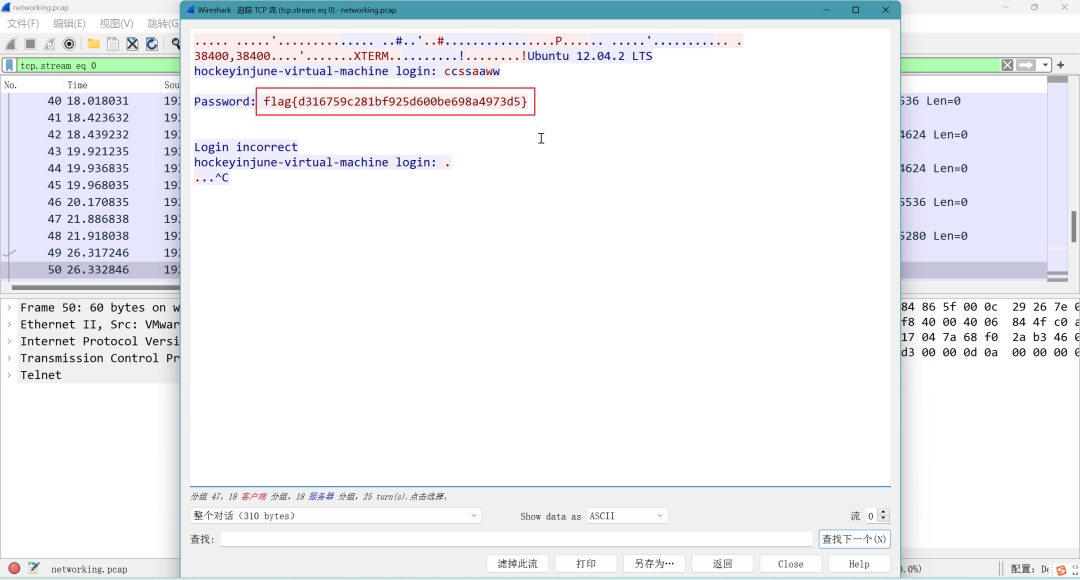Select packet row 47 at 21.886838
The width and height of the screenshot is (1080, 580).
(90, 219)
